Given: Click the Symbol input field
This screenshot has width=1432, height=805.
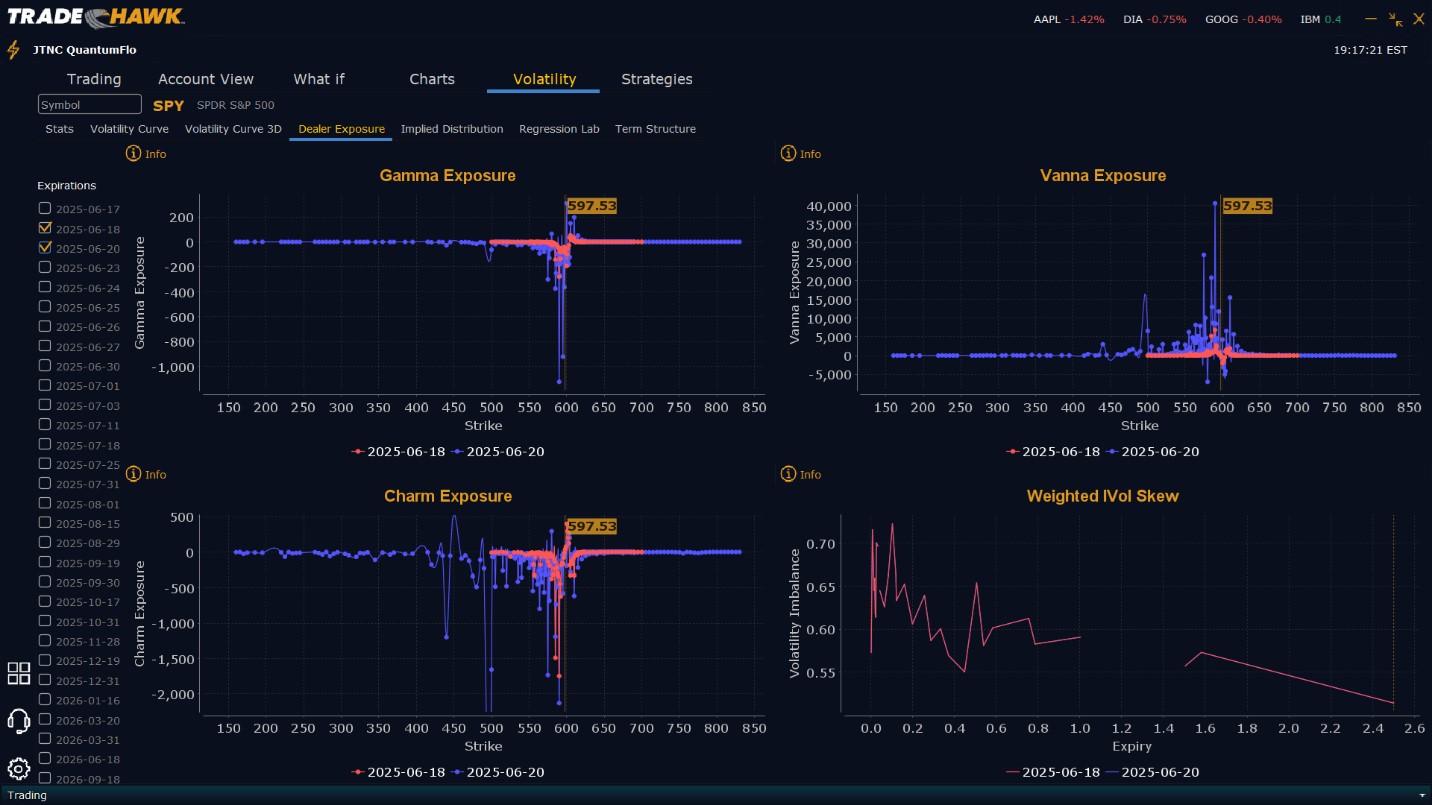Looking at the screenshot, I should [90, 105].
